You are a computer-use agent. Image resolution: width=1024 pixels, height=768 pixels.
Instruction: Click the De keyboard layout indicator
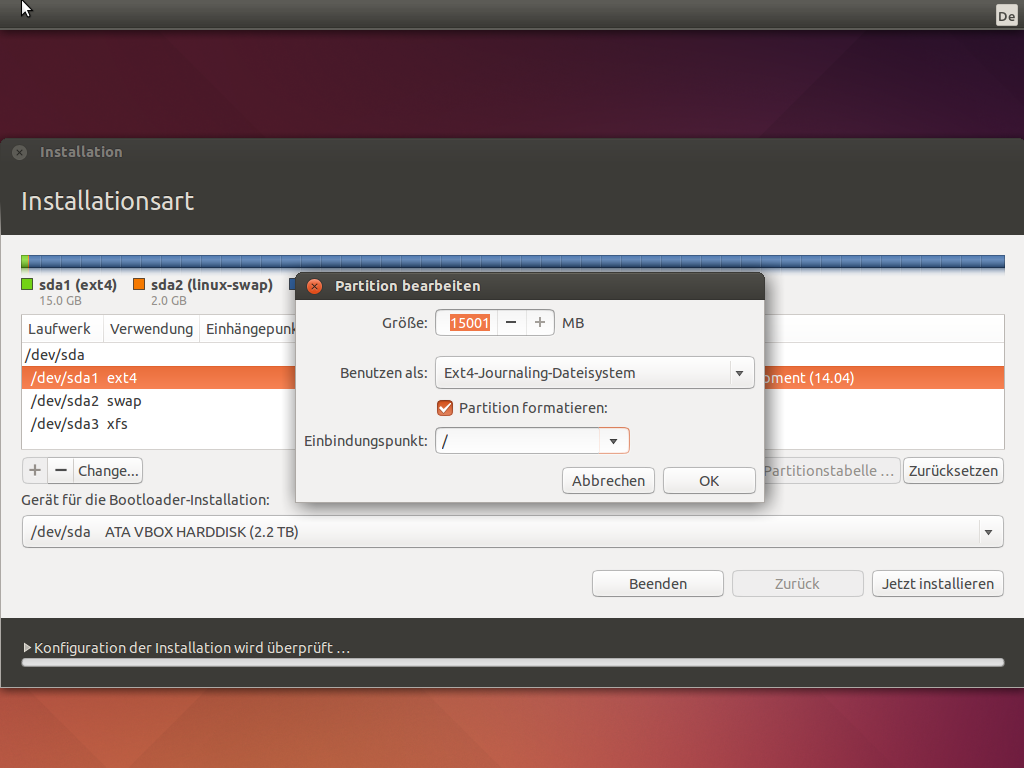(x=1006, y=16)
